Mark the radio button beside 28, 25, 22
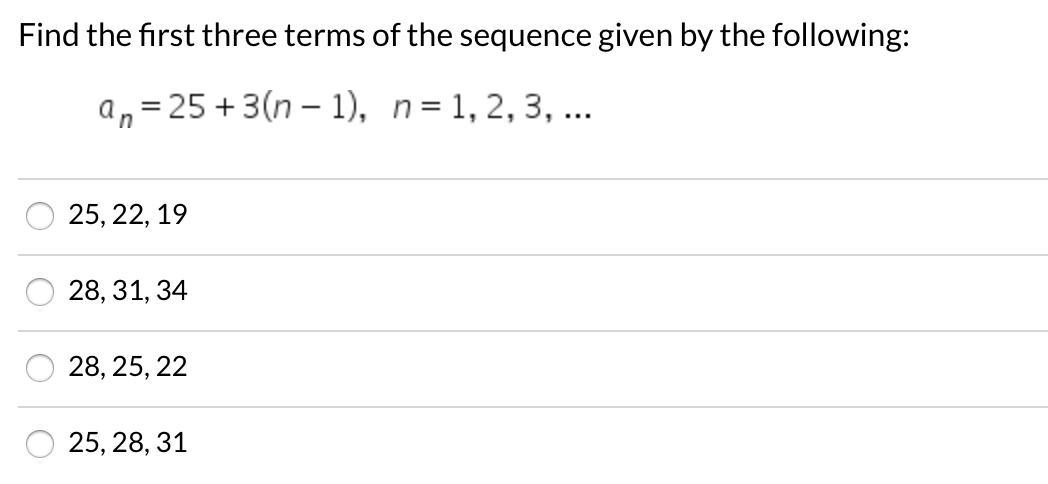The width and height of the screenshot is (1048, 484). tap(40, 368)
